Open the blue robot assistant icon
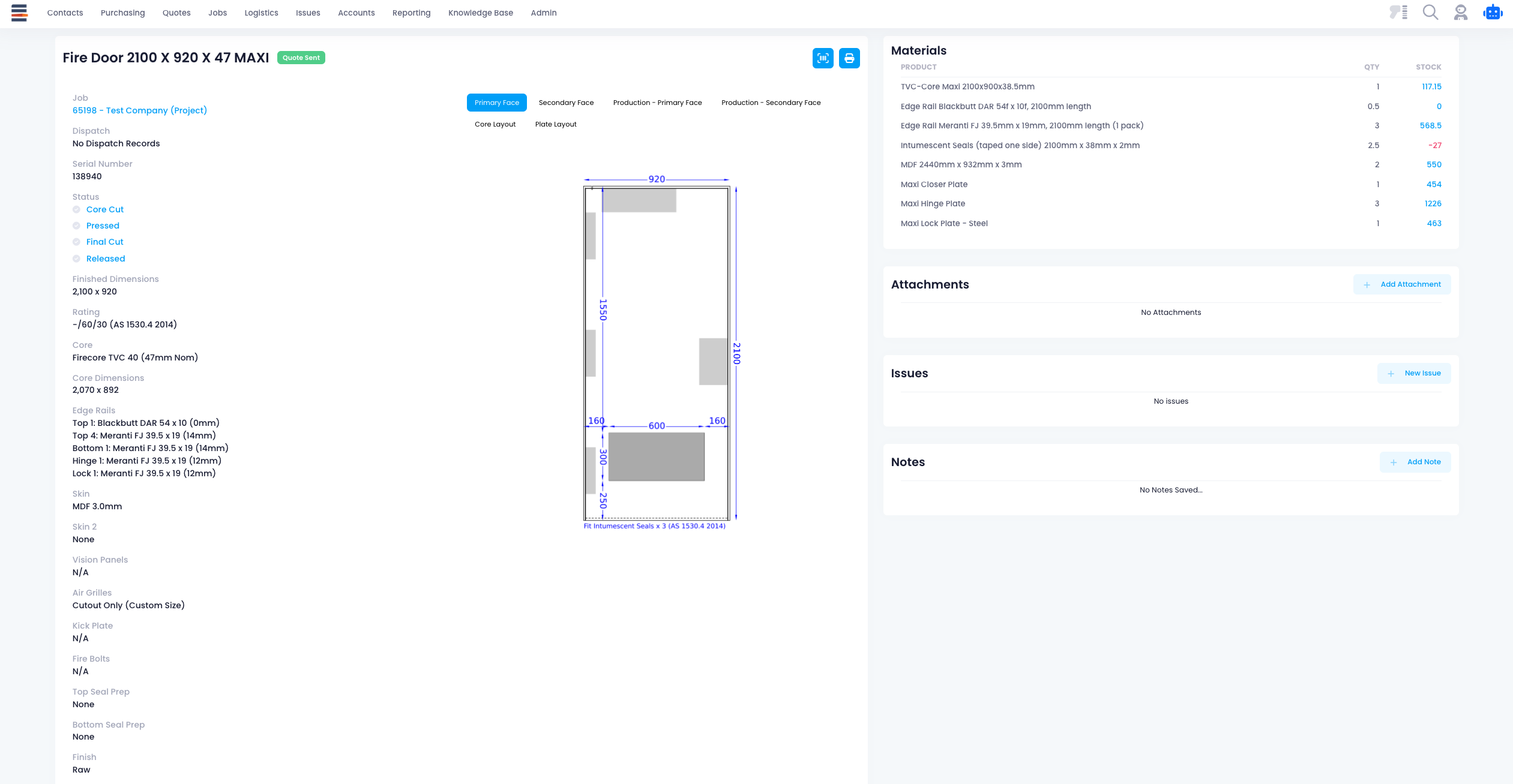 (x=1493, y=13)
